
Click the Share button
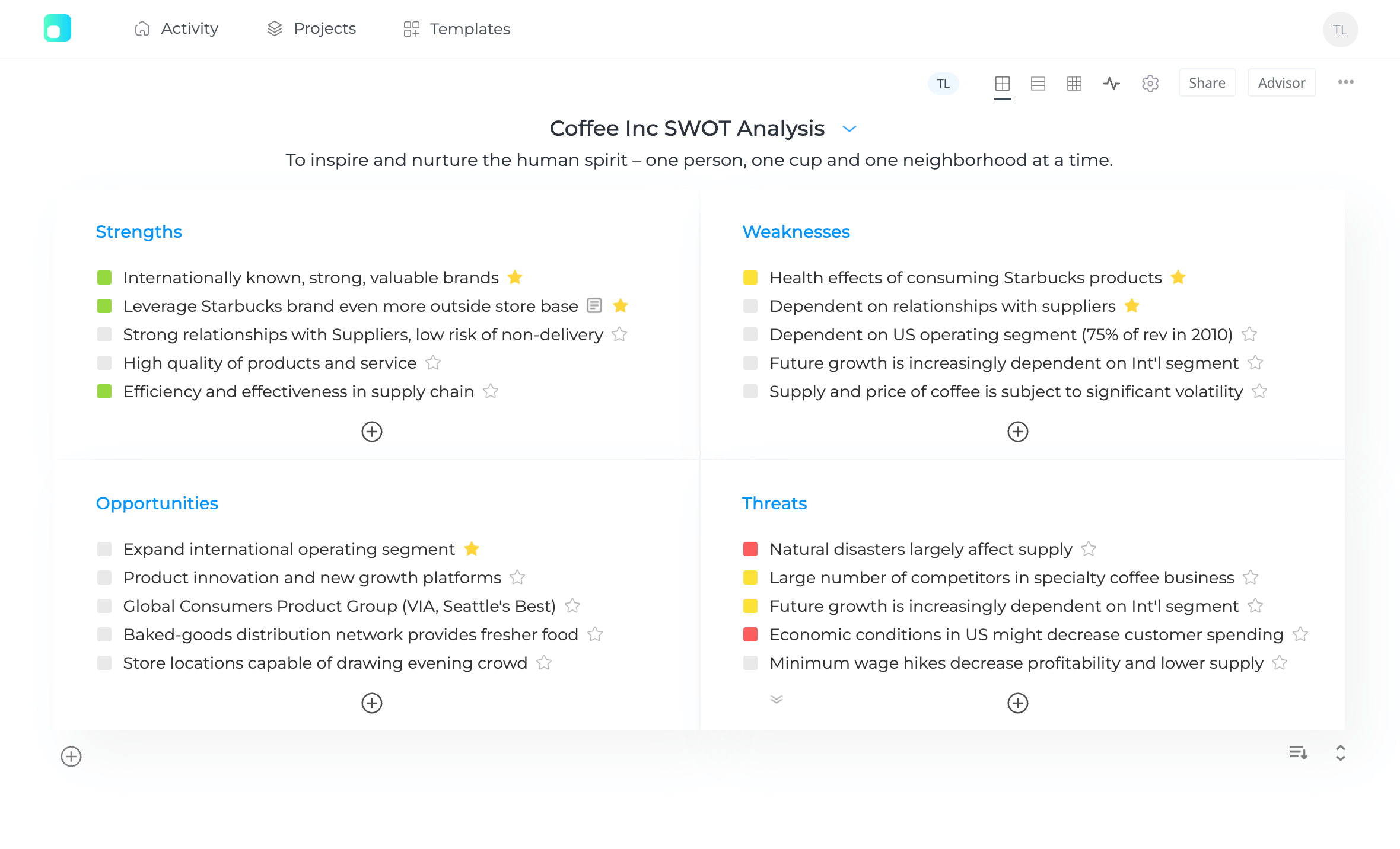pyautogui.click(x=1207, y=82)
